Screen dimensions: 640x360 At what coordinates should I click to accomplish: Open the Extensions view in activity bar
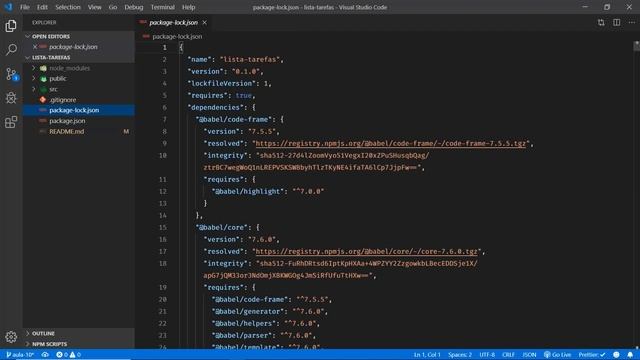click(x=11, y=122)
